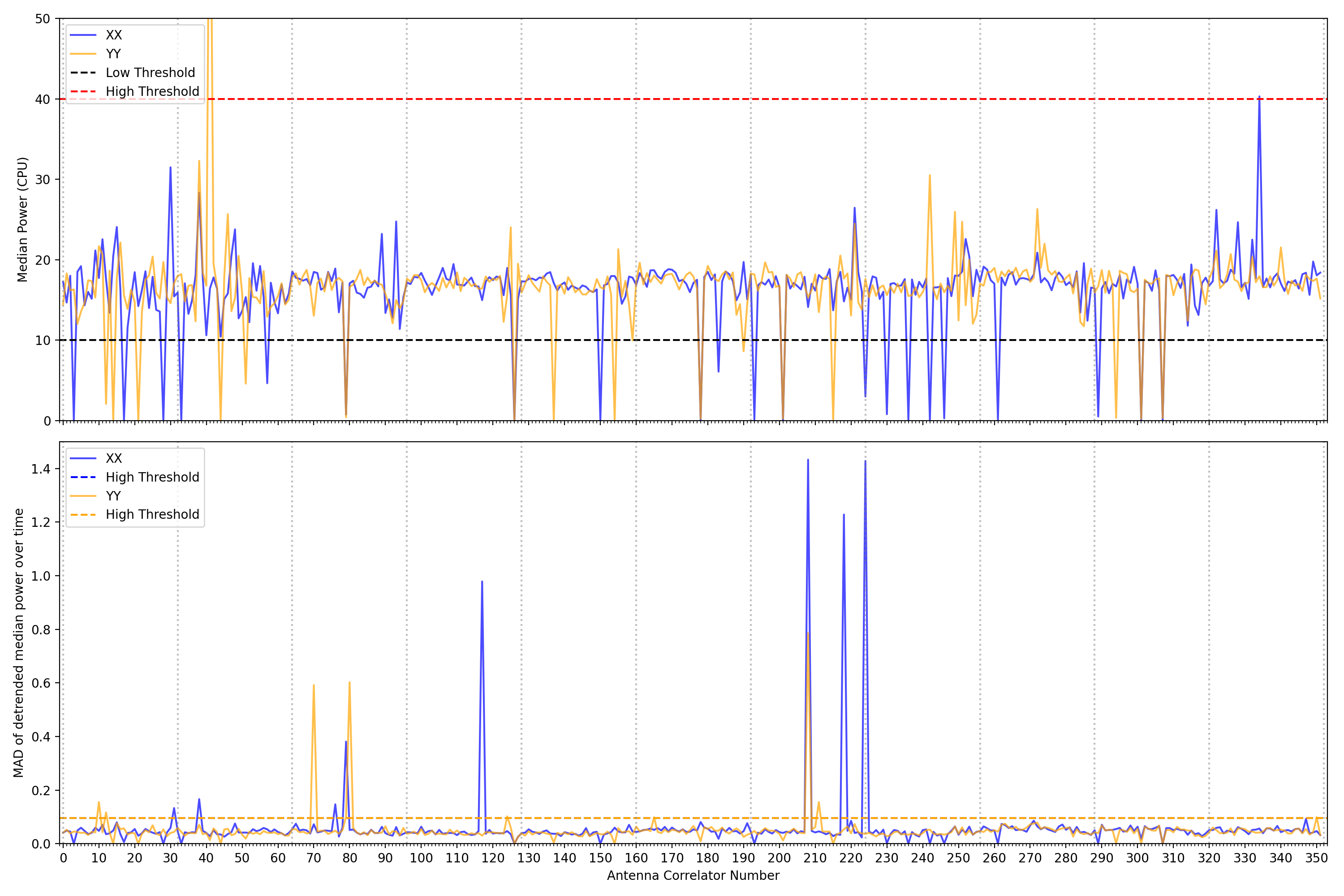This screenshot has width=1344, height=896.
Task: Click the blue dashed High Threshold legend entry
Action: 152,477
